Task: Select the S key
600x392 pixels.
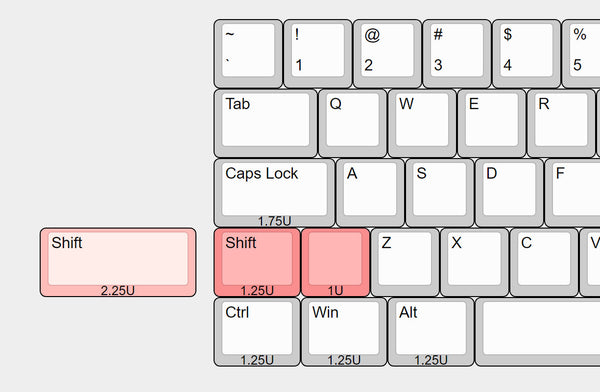Action: tap(440, 193)
